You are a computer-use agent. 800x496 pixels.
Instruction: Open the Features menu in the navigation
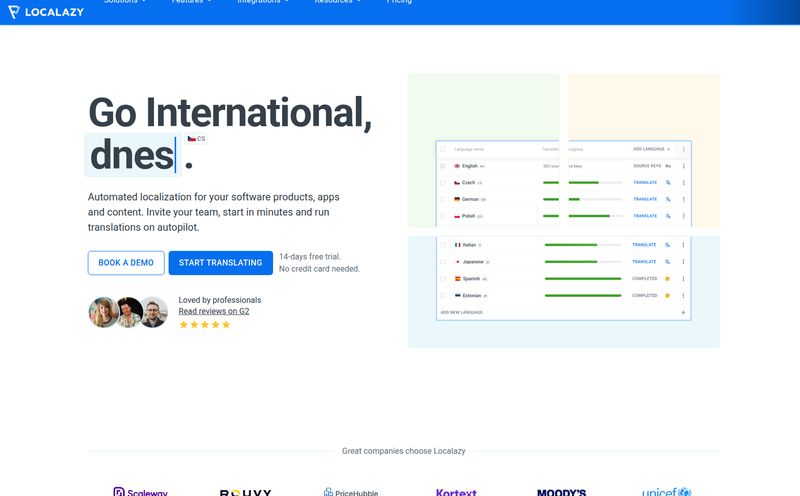[x=191, y=2]
